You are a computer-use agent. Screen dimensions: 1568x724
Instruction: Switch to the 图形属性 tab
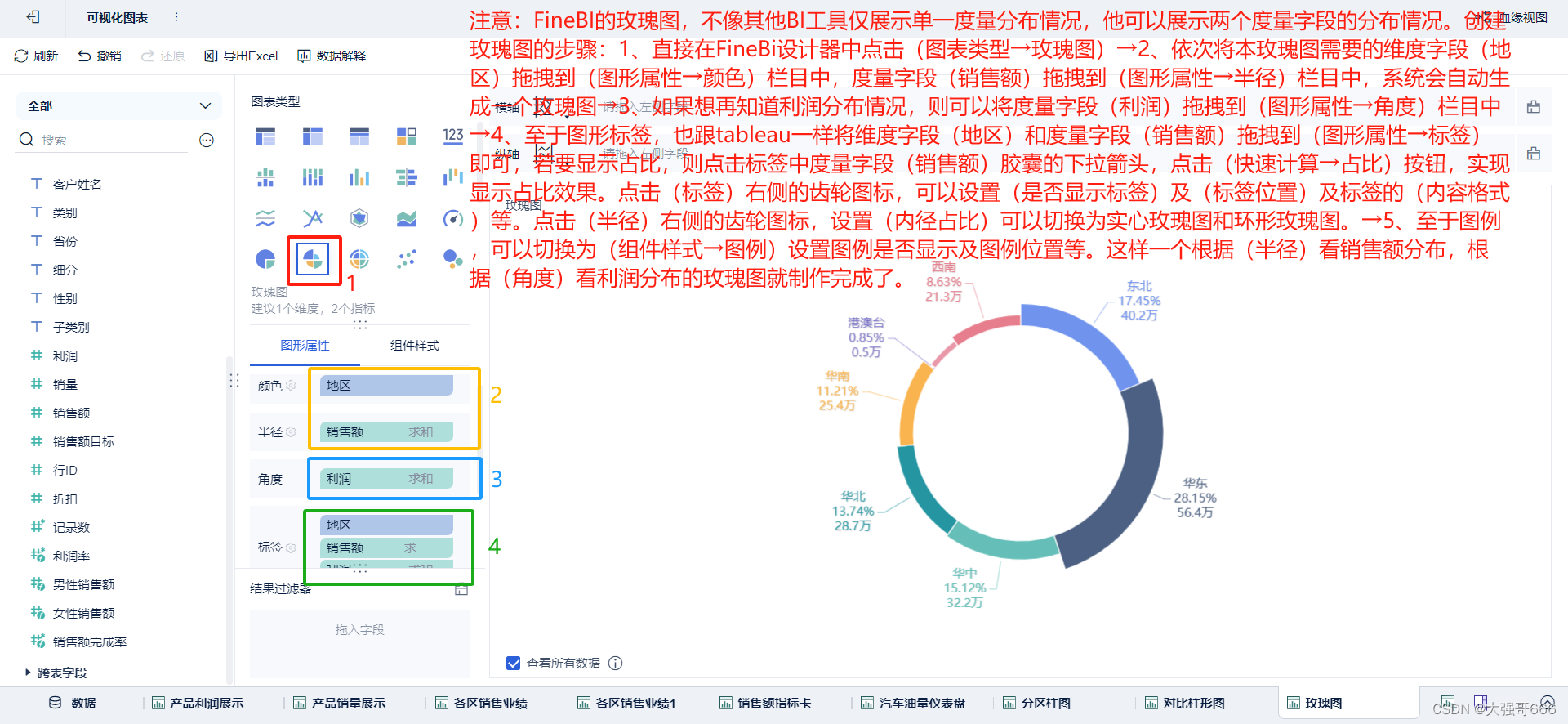(x=305, y=346)
